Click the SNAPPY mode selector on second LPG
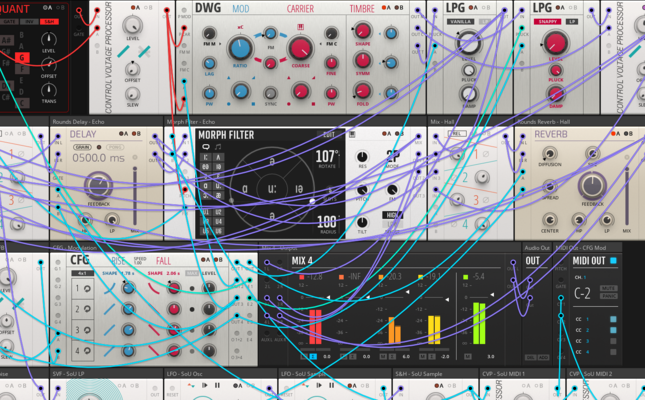 point(548,21)
